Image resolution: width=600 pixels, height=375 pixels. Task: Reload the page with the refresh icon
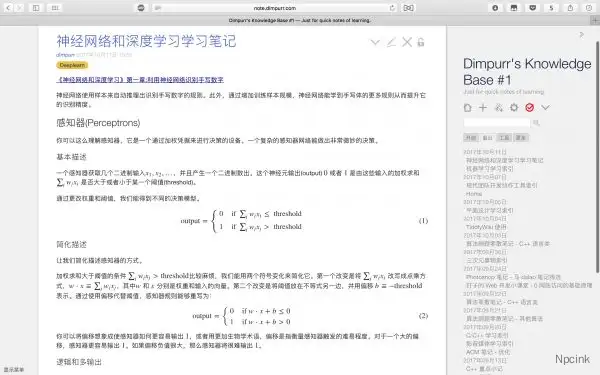click(x=392, y=8)
